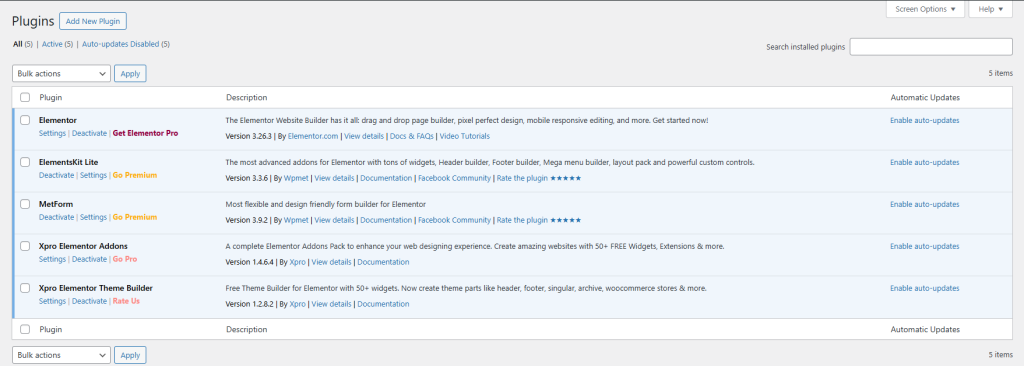This screenshot has width=1024, height=366.
Task: Open Xpro author link in Addons row
Action: click(x=297, y=262)
